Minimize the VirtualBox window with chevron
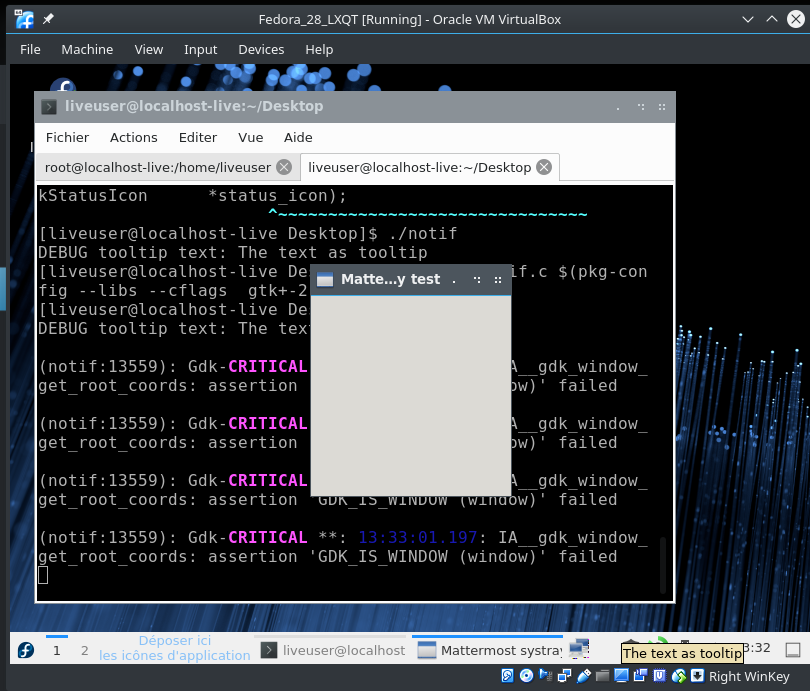The image size is (810, 691). (747, 19)
